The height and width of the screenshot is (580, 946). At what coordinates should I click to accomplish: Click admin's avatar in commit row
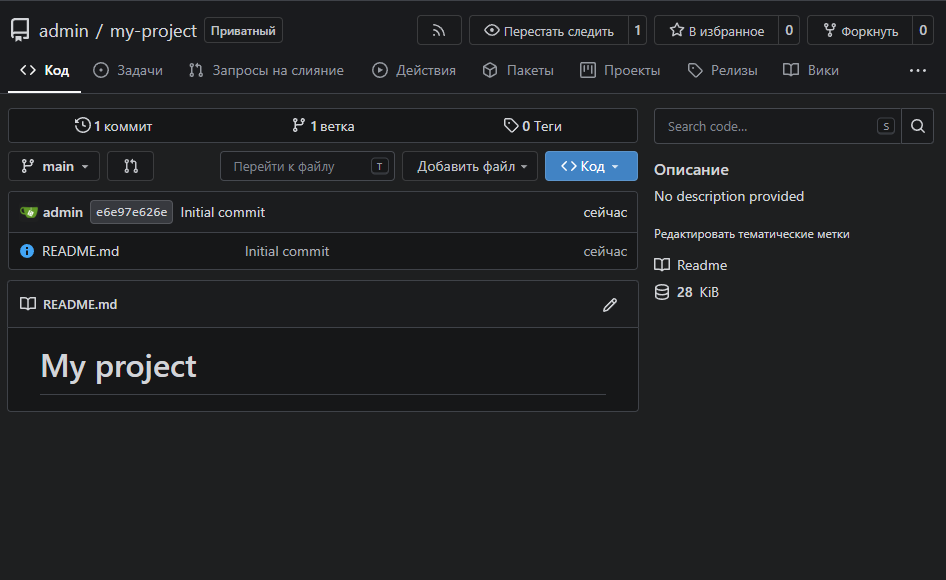pos(28,212)
